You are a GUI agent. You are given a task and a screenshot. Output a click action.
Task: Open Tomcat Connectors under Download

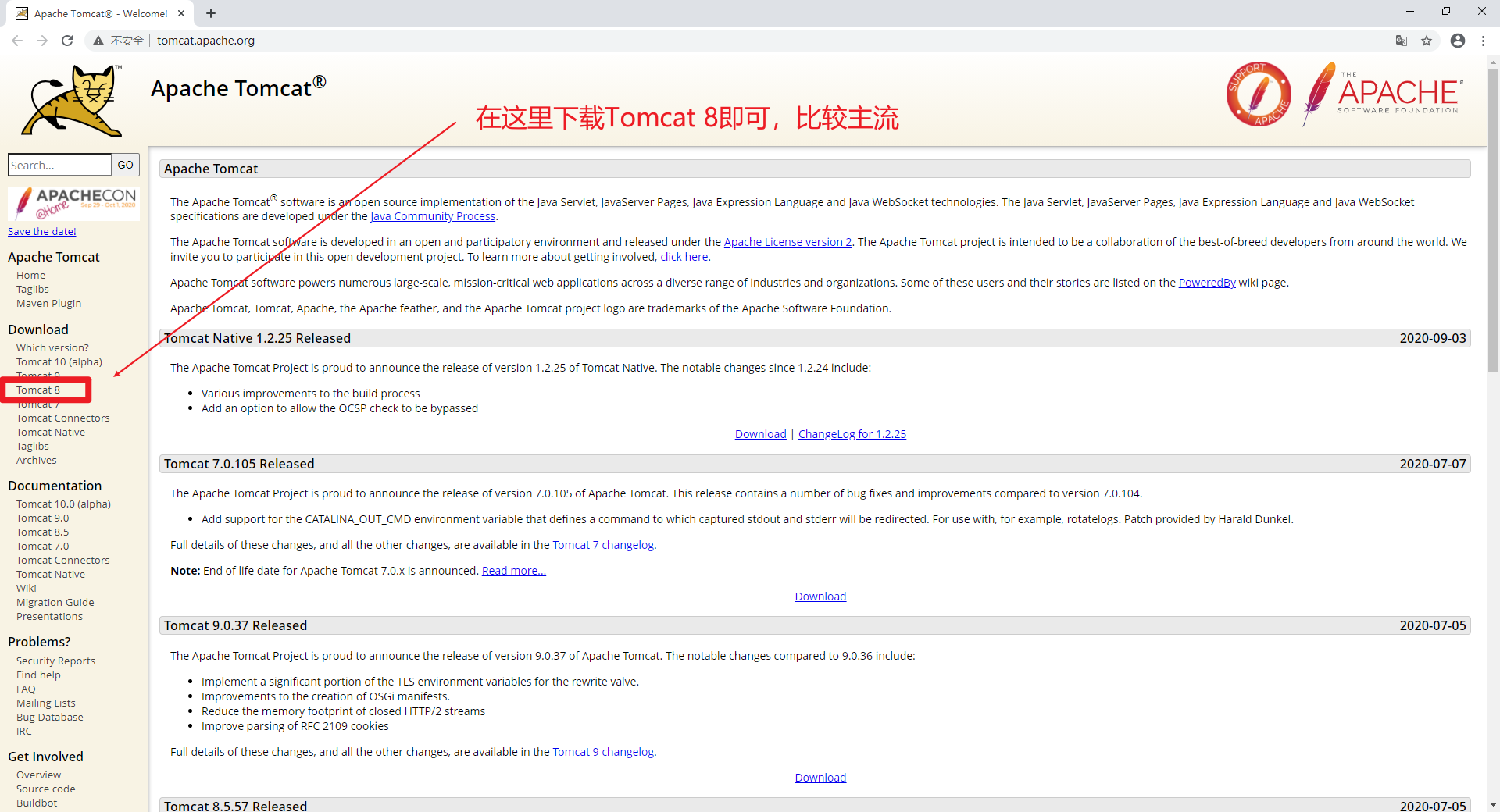[x=62, y=418]
